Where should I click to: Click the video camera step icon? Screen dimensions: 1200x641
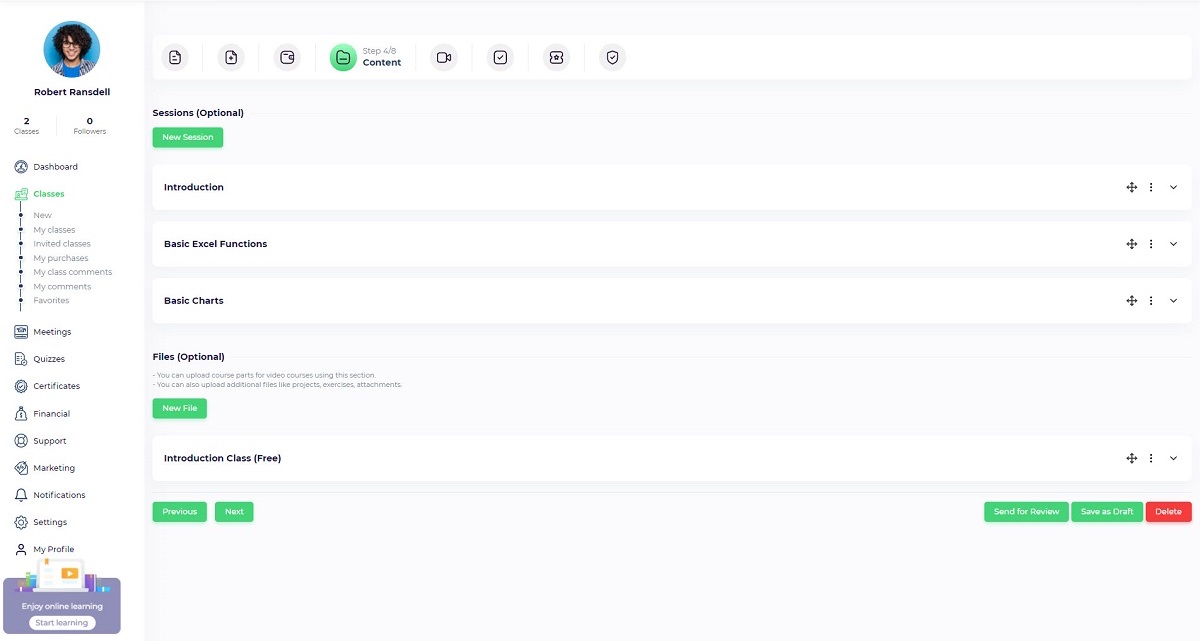click(x=444, y=58)
